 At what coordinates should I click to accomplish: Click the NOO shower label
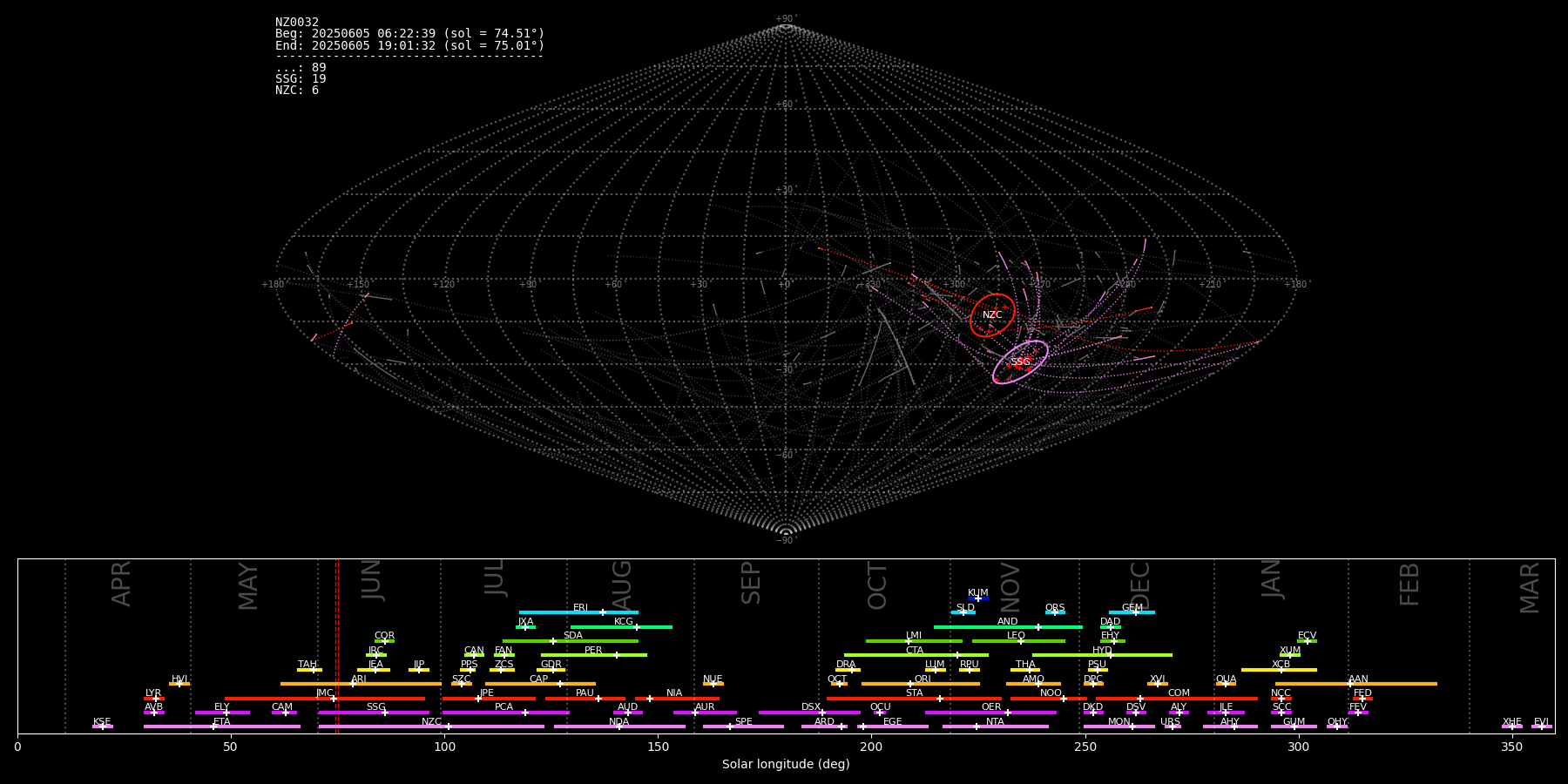click(x=1051, y=693)
